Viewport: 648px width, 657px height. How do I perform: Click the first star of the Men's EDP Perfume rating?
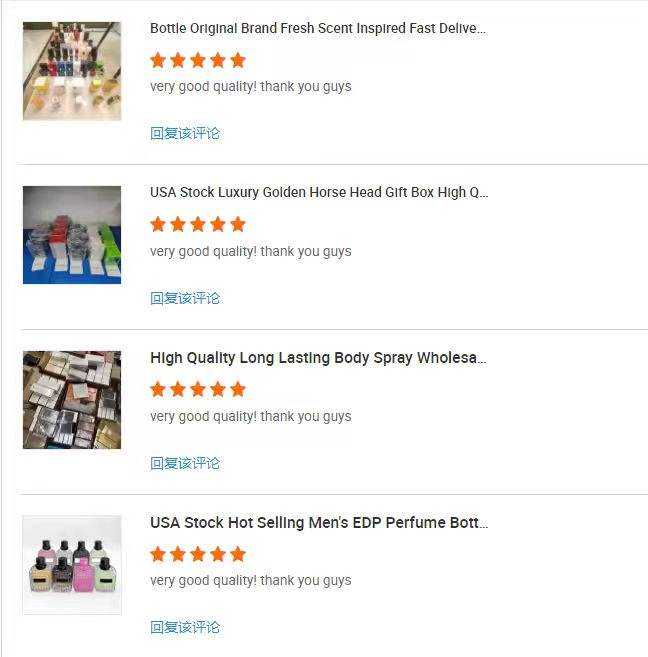click(158, 554)
